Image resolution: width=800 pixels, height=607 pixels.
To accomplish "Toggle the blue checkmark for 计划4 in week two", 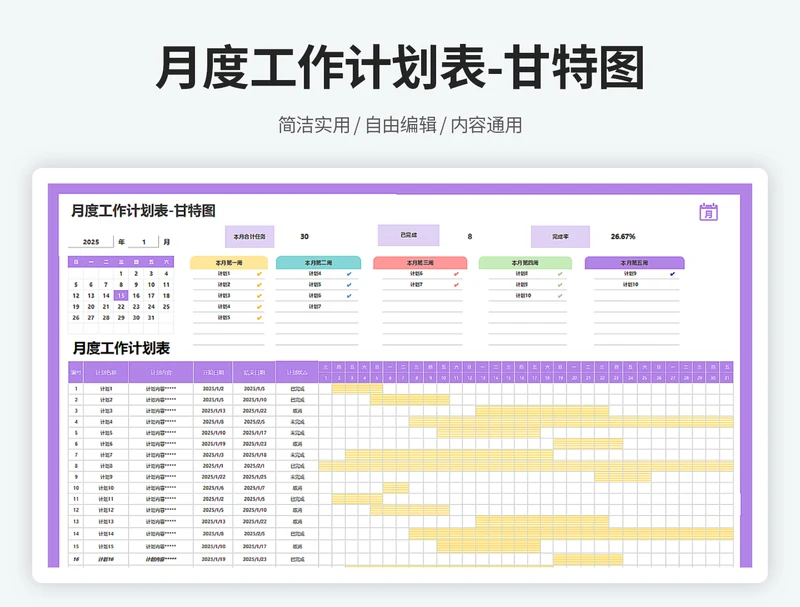I will click(349, 274).
